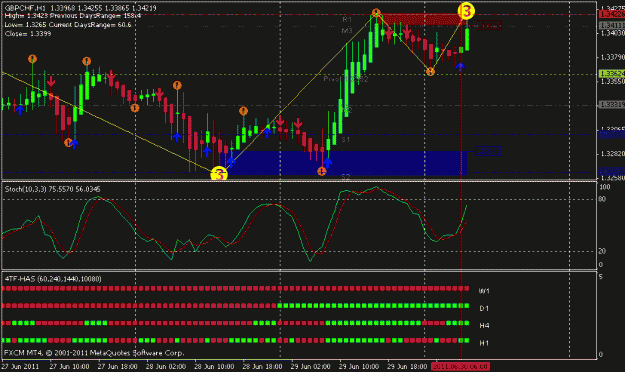Viewport: 625px width, 372px height.
Task: Click the '27 Jun 10:00' time axis label
Action: pyautogui.click(x=69, y=366)
